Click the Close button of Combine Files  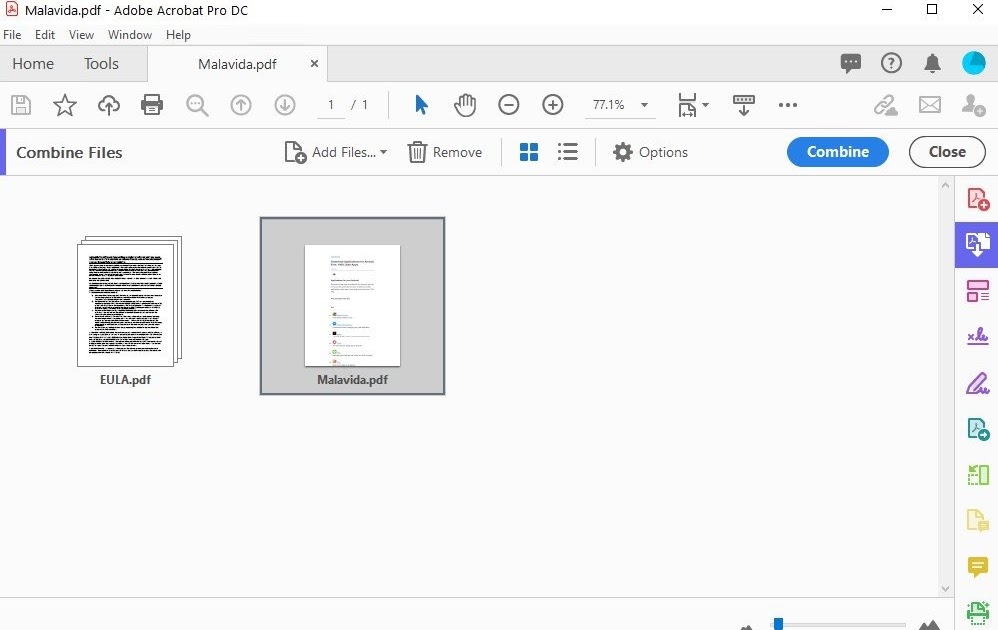click(947, 152)
